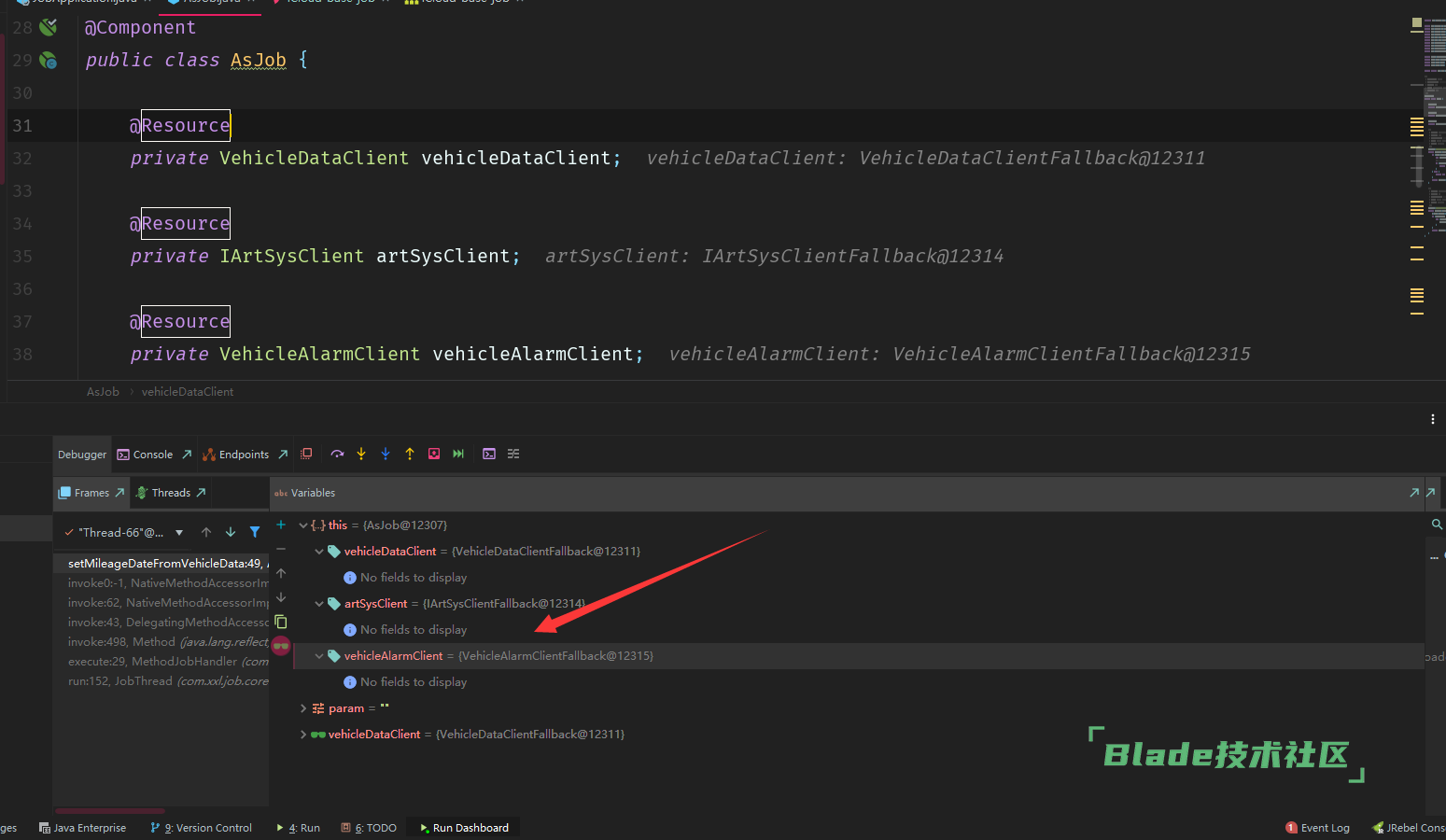Click gutter icon on line 29
This screenshot has width=1446, height=840.
pos(49,60)
